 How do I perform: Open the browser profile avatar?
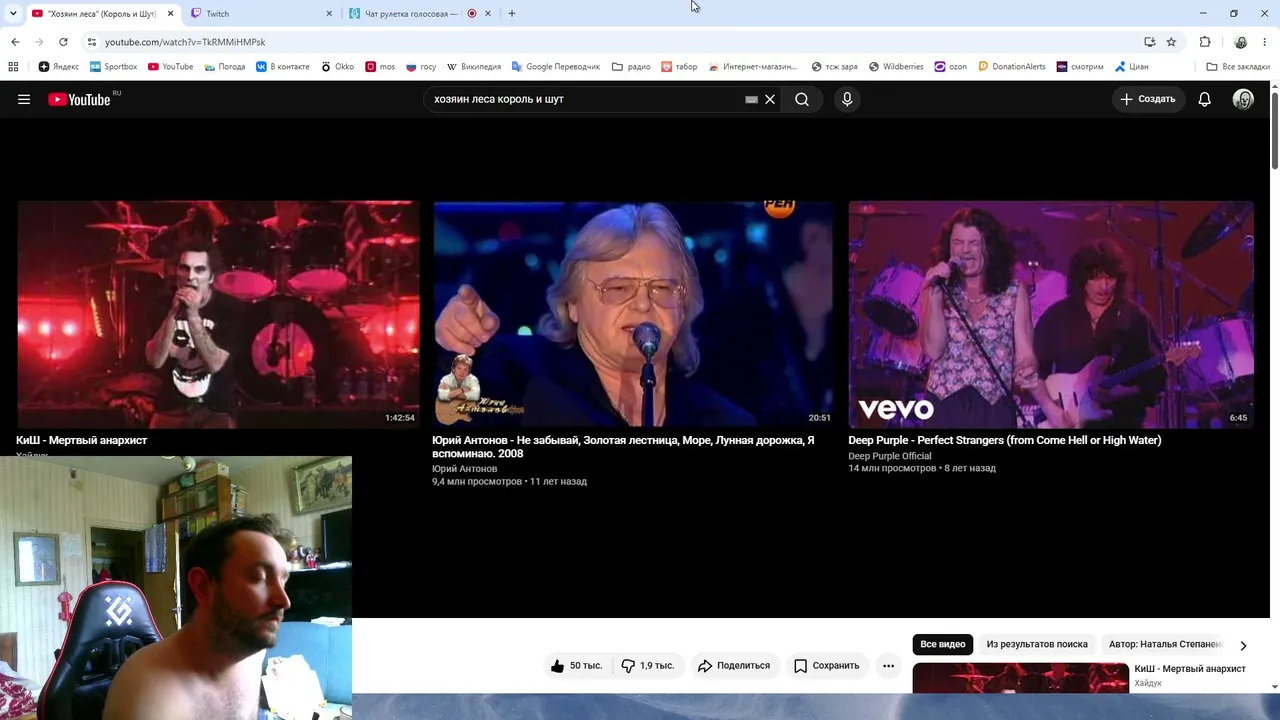coord(1241,42)
